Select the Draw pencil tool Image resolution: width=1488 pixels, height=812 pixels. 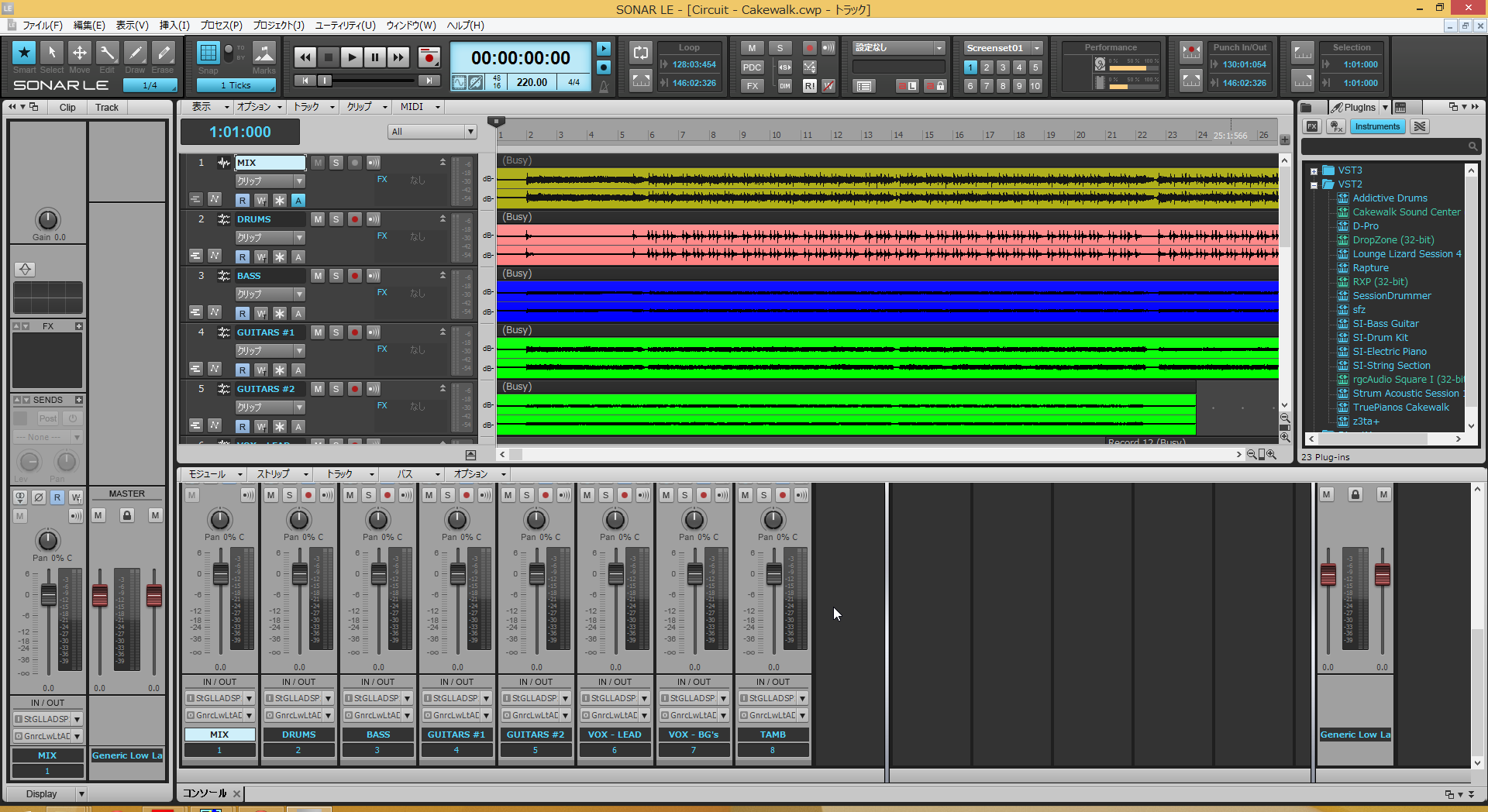(x=136, y=53)
